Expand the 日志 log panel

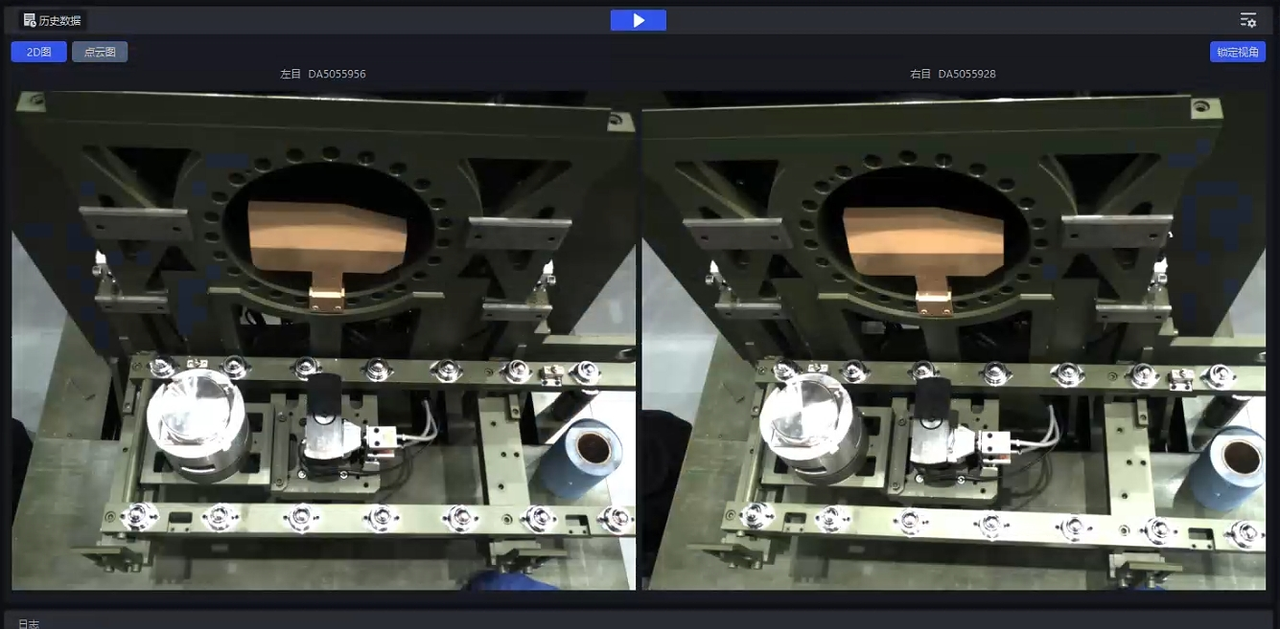28,623
